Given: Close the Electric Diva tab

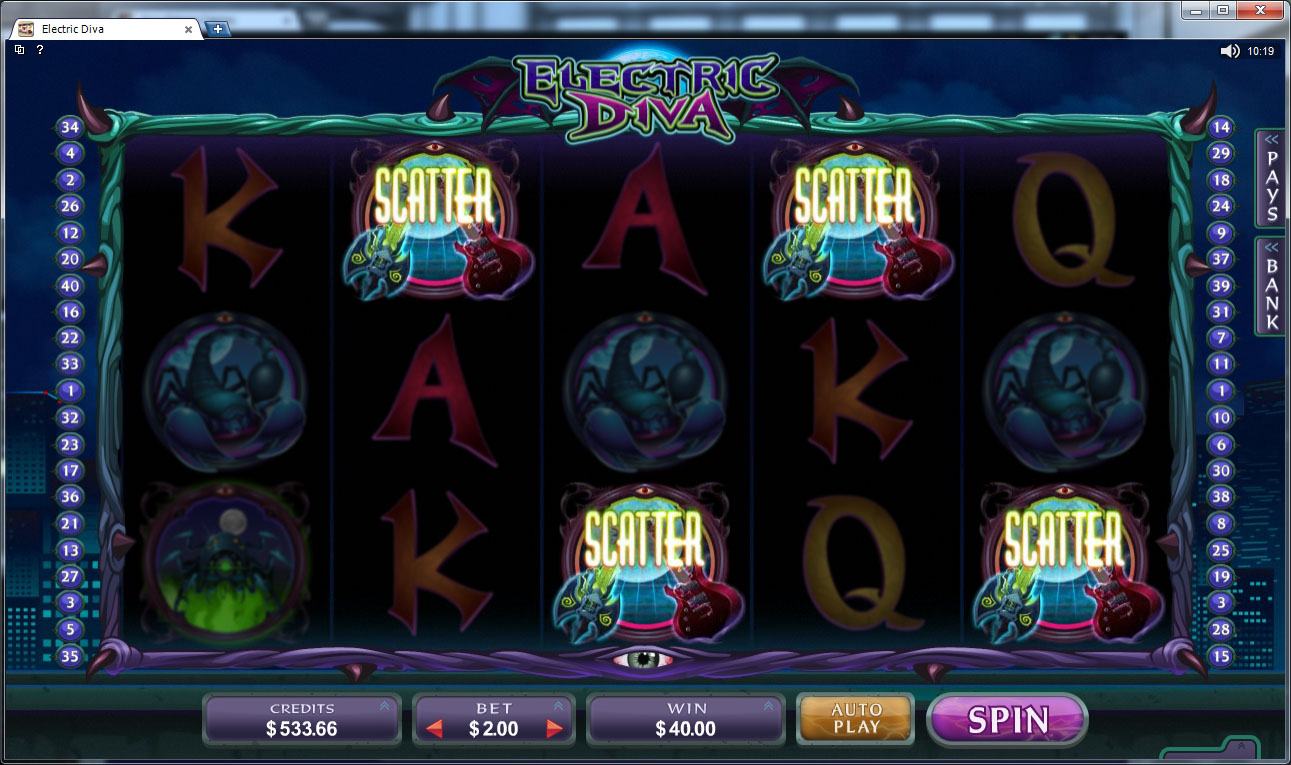Looking at the screenshot, I should click(188, 29).
